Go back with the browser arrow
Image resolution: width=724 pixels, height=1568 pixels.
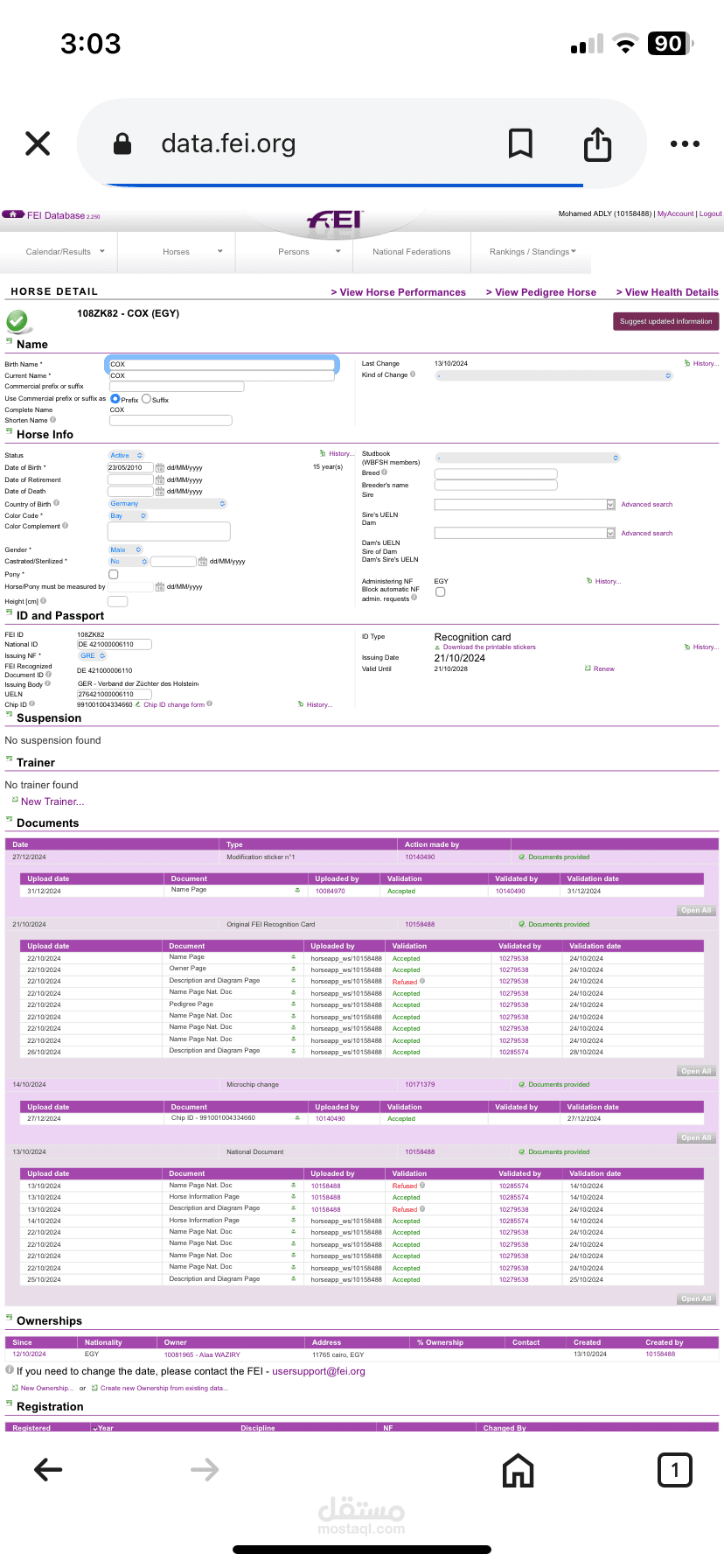[x=48, y=1469]
